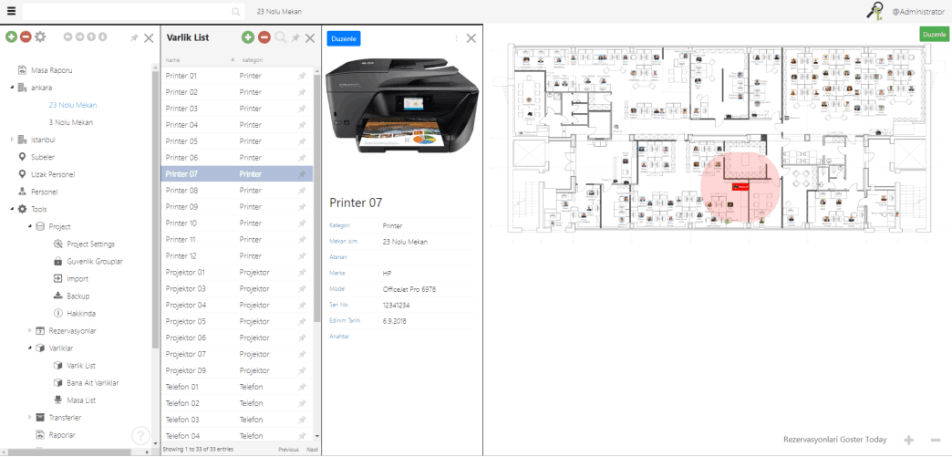Zoom in the floor plan with plus icon
Screen dimensions: 952x457
coord(908,440)
